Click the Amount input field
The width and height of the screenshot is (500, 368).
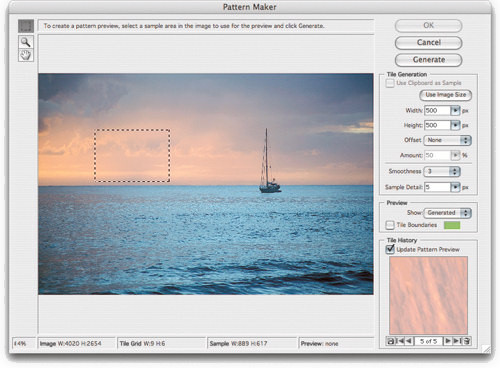[x=437, y=155]
